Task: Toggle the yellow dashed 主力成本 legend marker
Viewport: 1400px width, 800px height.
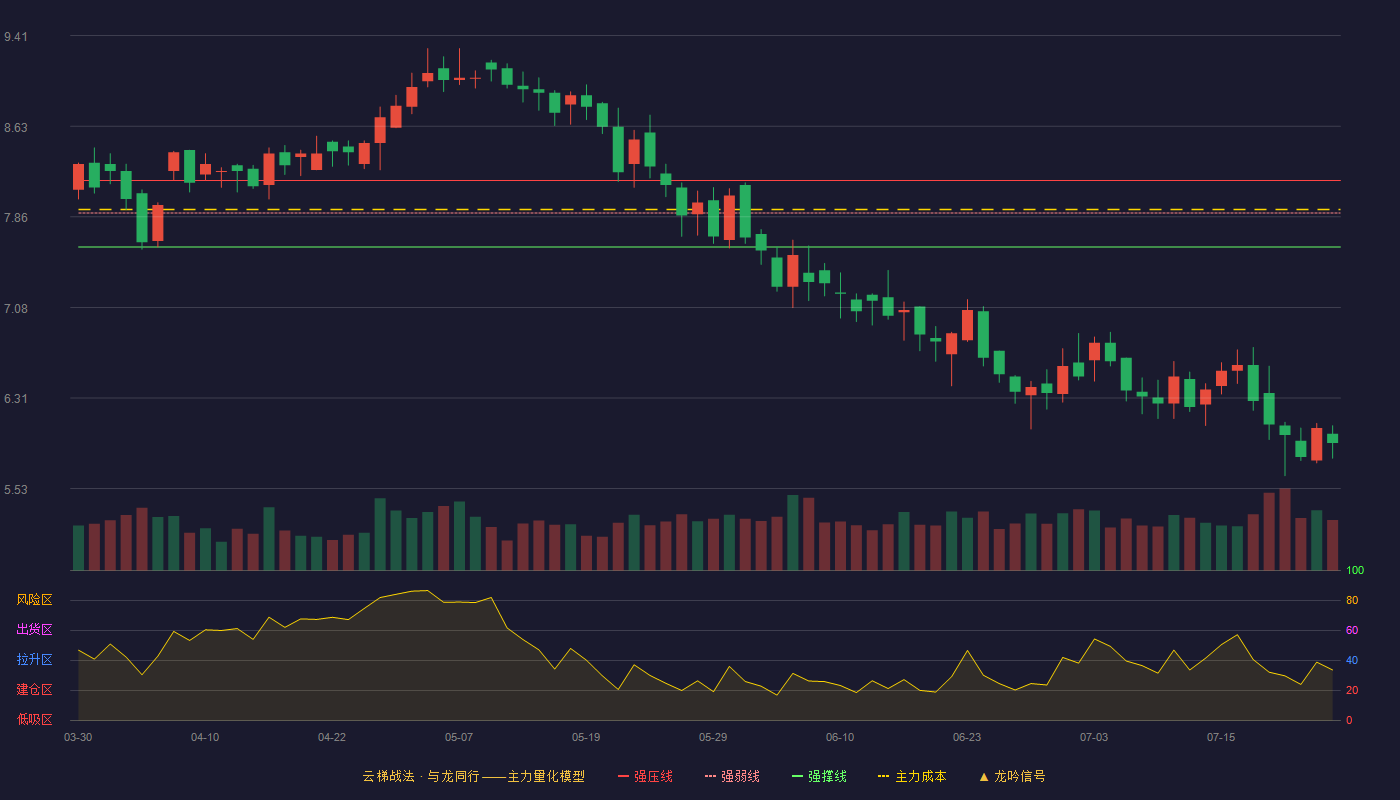Action: coord(883,776)
